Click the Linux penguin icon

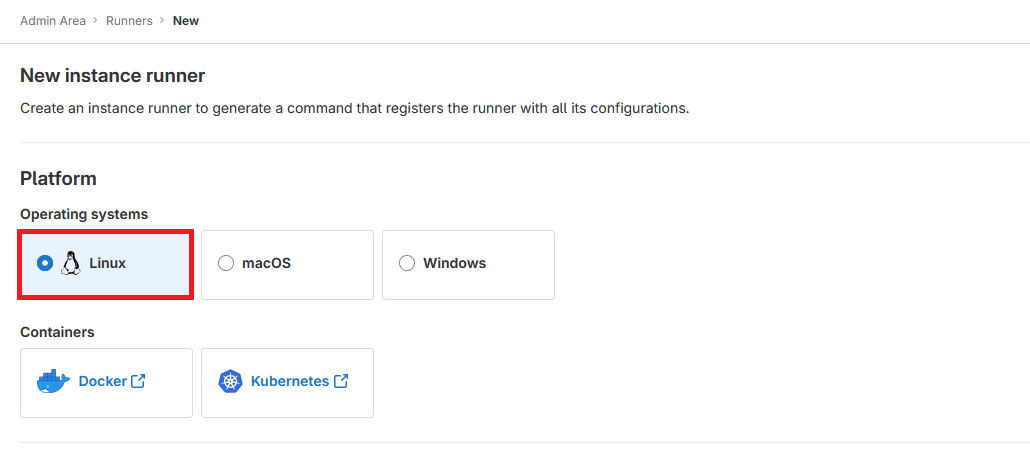tap(71, 263)
